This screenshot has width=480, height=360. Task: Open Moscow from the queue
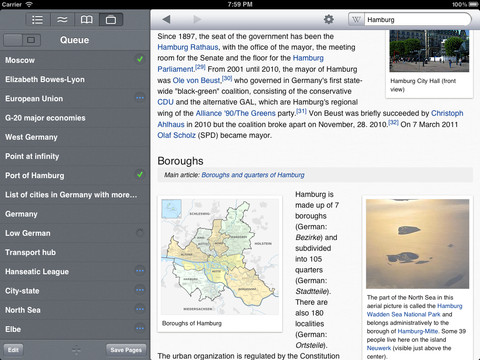(x=75, y=60)
